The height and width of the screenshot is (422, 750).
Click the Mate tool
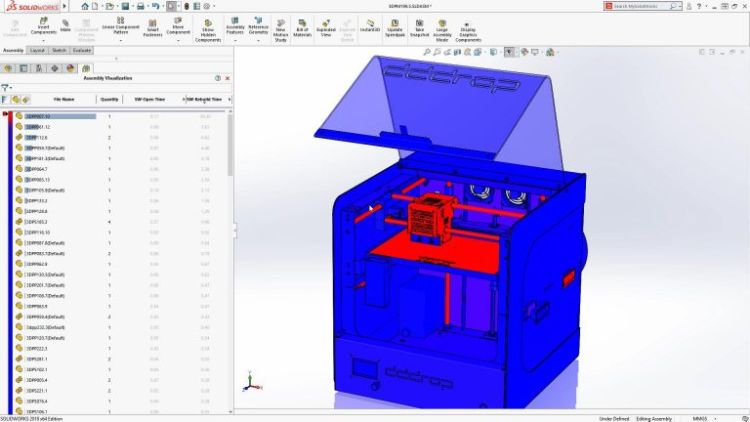pyautogui.click(x=66, y=26)
